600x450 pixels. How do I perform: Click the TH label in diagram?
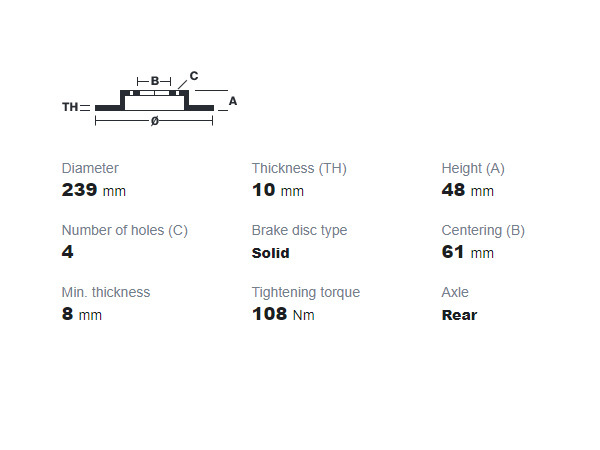click(x=70, y=107)
